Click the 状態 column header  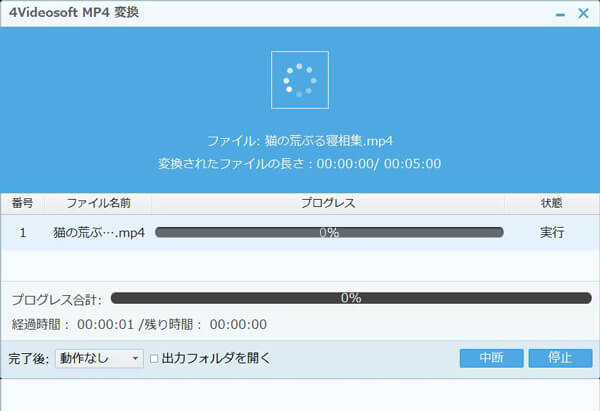pyautogui.click(x=551, y=203)
